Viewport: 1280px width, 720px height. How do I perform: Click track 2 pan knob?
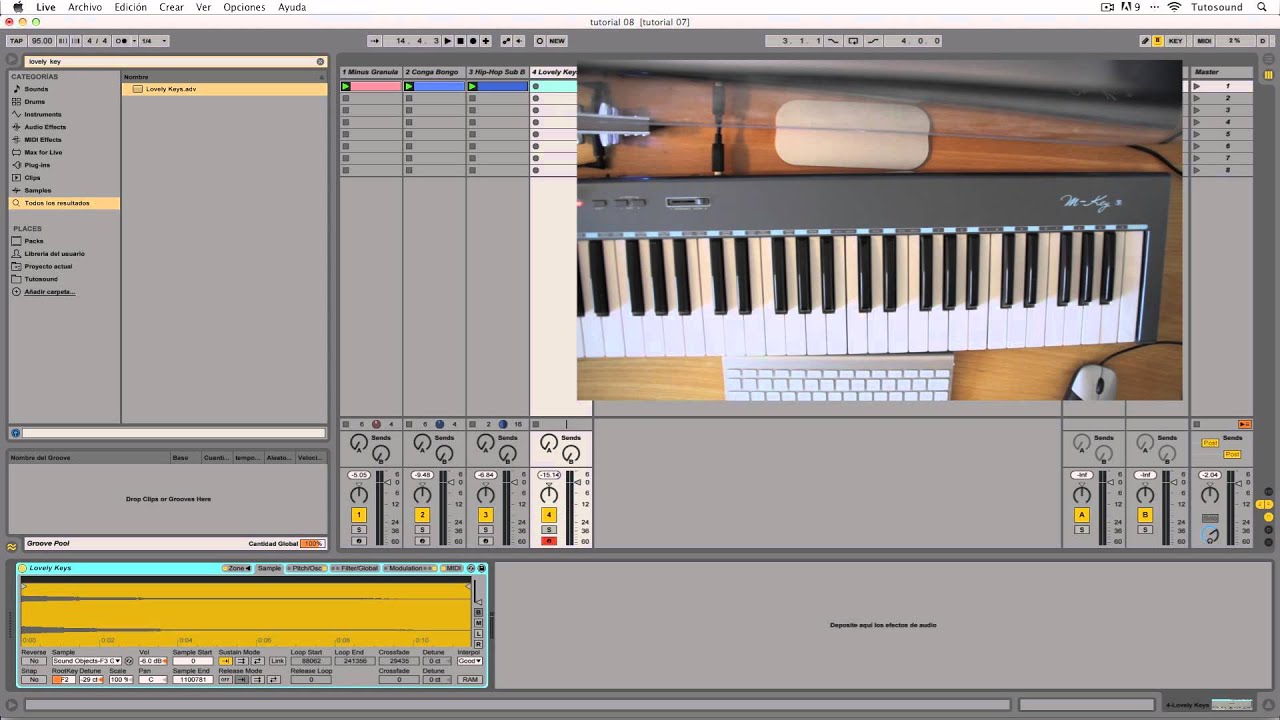pyautogui.click(x=422, y=495)
